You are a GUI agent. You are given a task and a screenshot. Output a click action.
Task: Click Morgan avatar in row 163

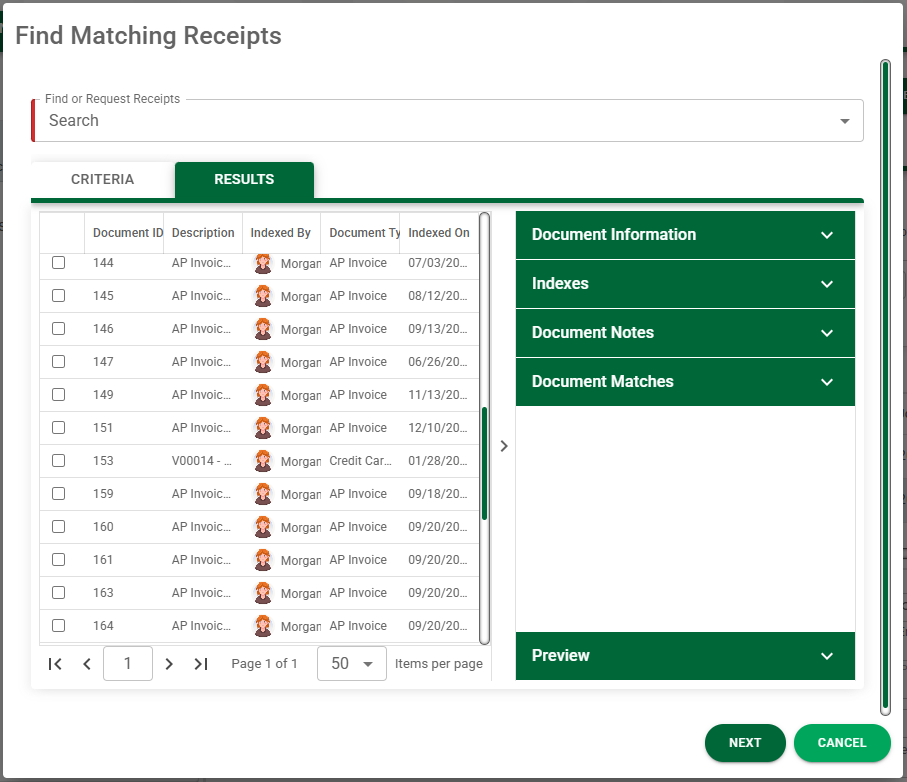263,593
